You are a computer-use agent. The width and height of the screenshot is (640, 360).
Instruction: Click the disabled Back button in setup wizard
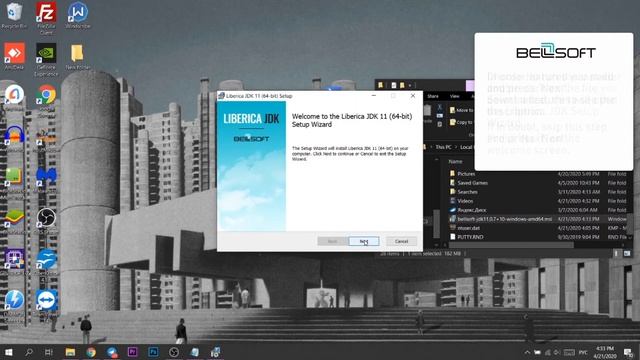[332, 241]
